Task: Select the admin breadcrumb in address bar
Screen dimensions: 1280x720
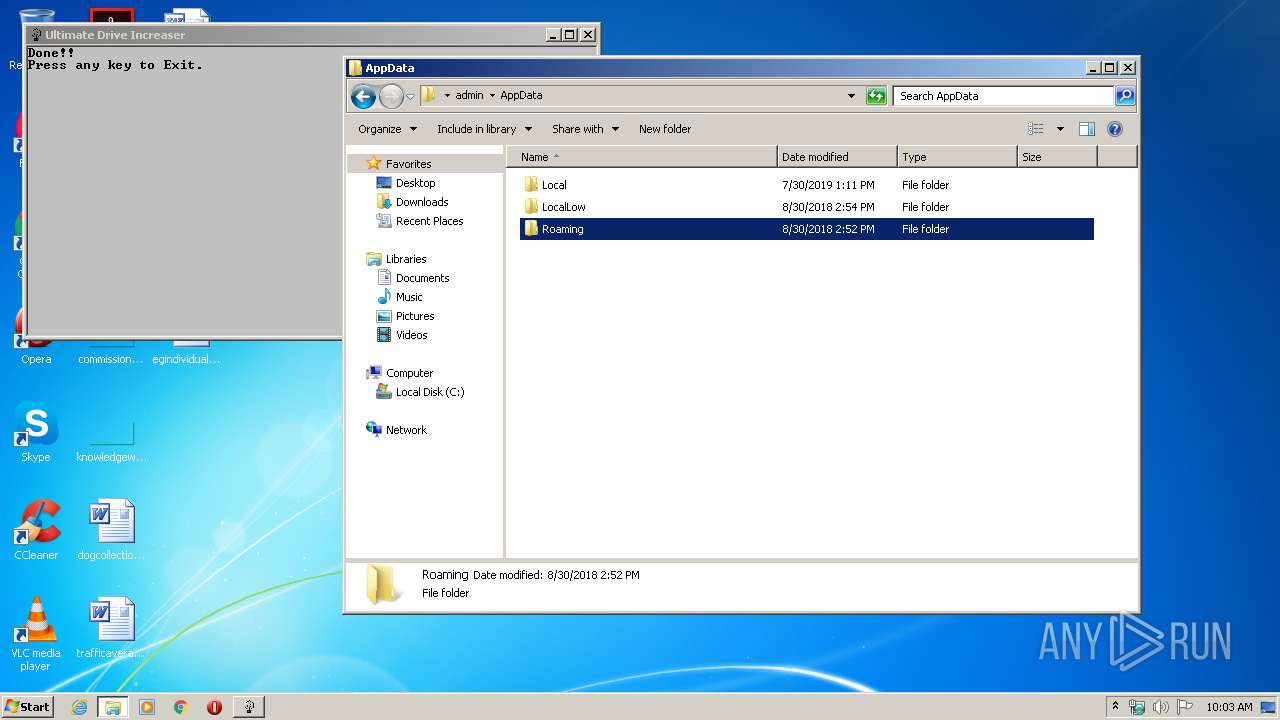Action: click(x=469, y=96)
